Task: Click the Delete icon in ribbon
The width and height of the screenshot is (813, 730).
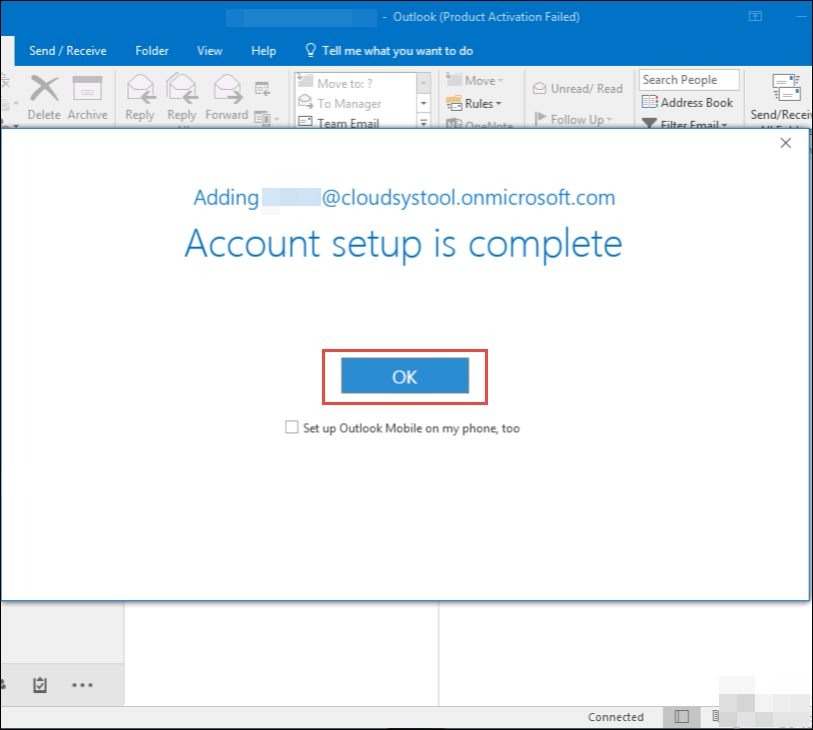Action: [44, 97]
